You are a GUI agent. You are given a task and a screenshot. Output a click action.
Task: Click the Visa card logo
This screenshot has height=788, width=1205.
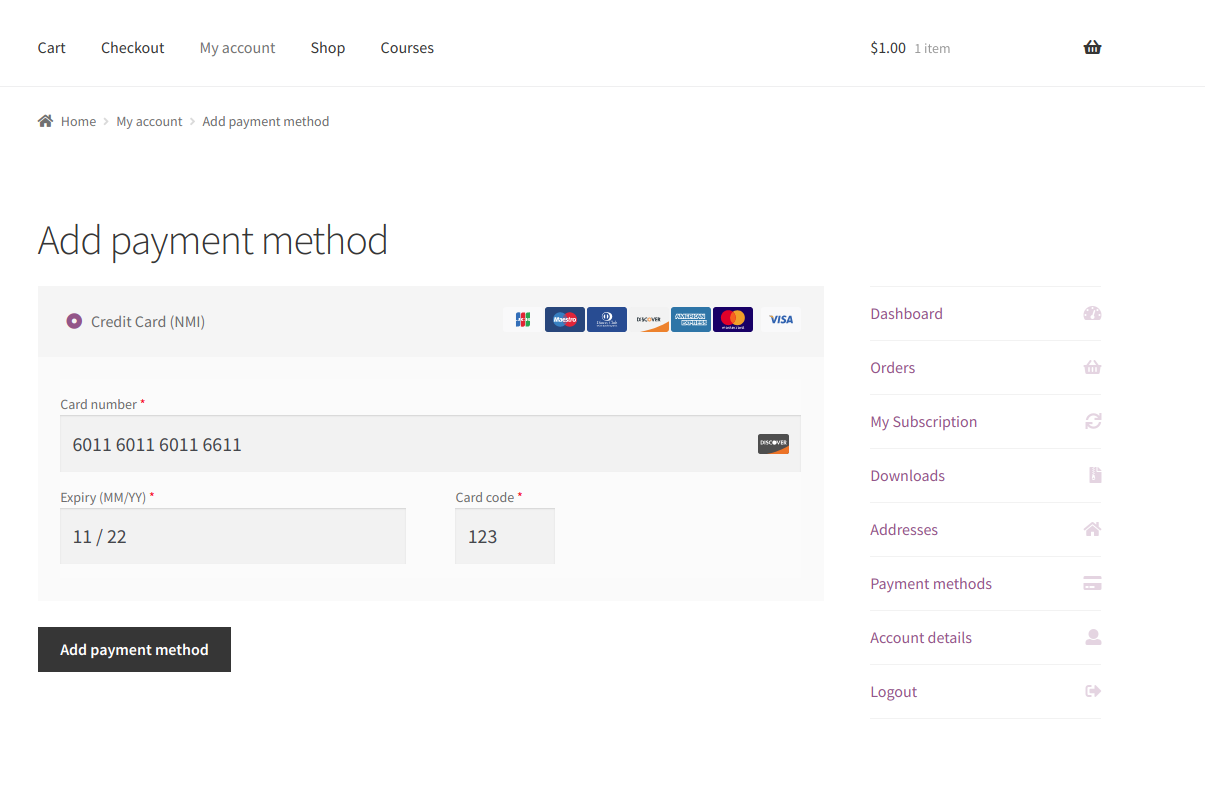[x=780, y=320]
